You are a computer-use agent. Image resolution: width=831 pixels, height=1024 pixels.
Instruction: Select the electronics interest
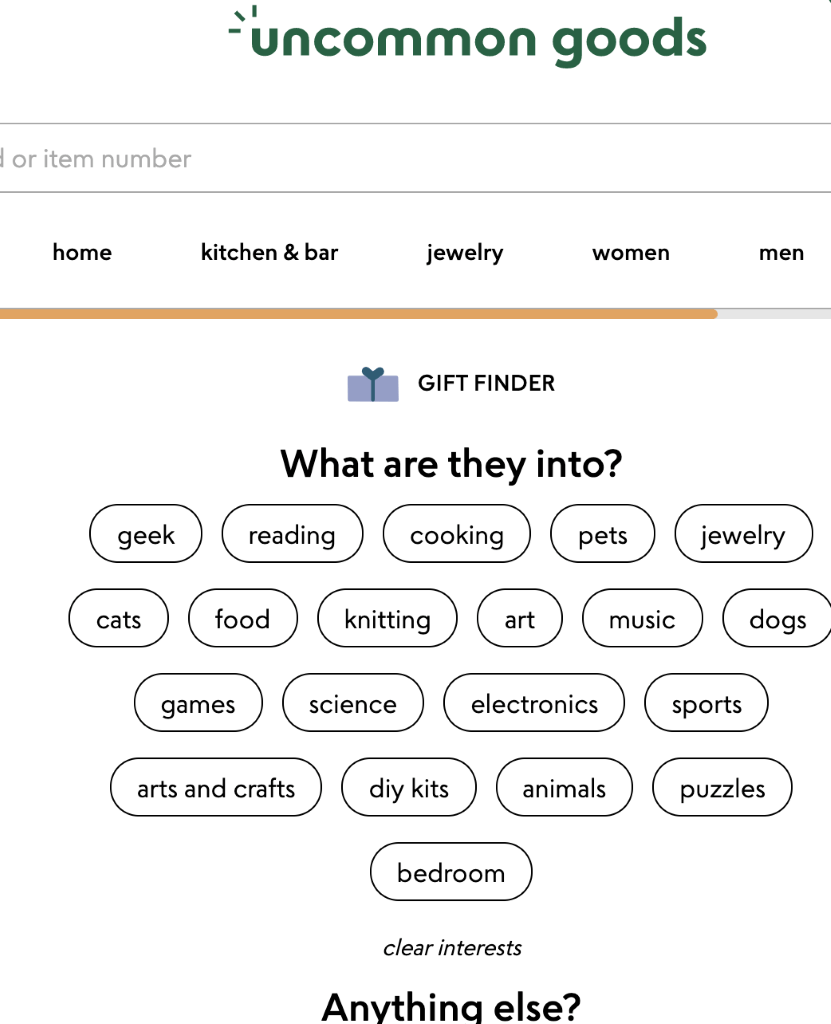click(x=534, y=703)
